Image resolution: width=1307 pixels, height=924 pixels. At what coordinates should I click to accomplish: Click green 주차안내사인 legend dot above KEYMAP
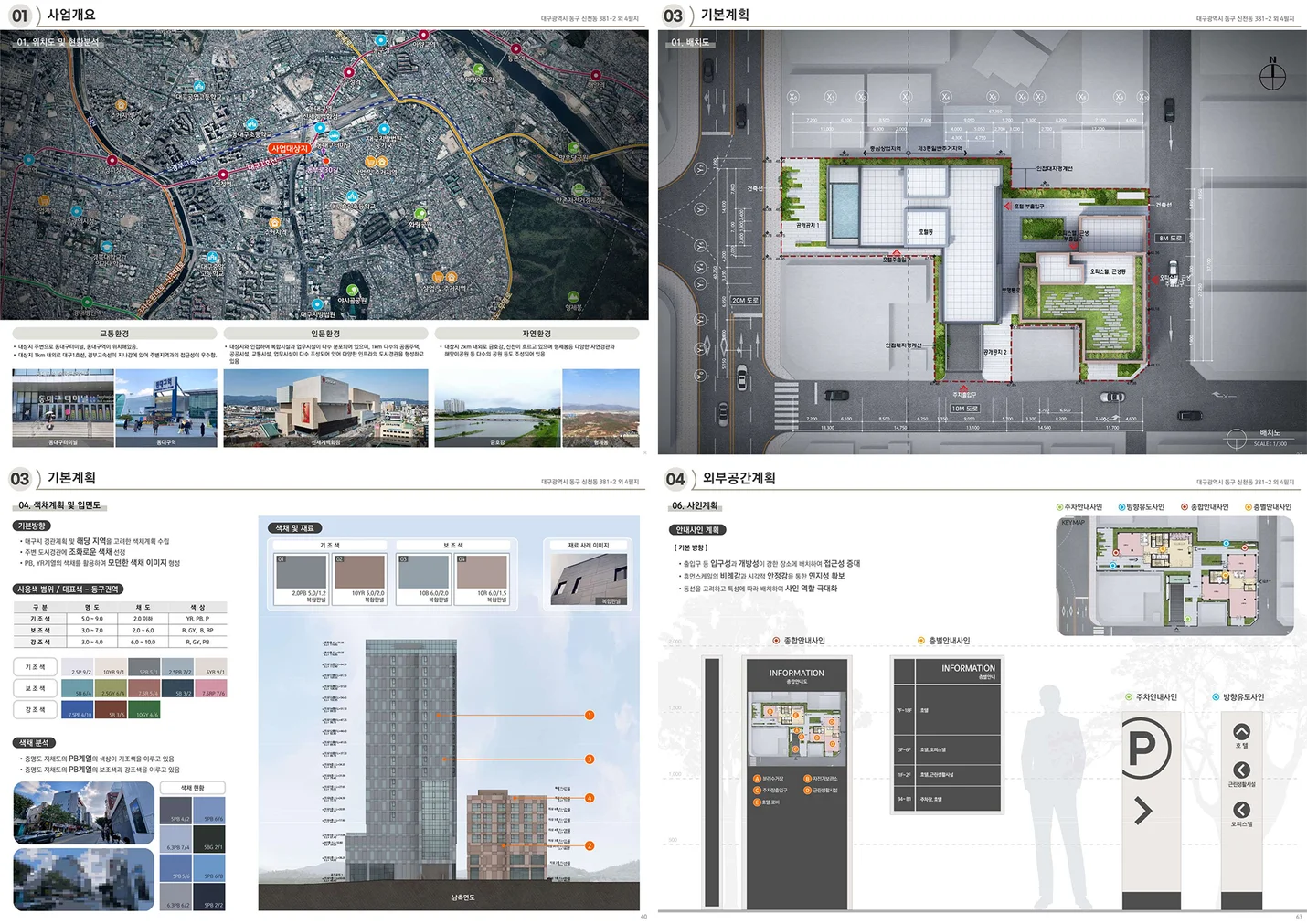(x=1059, y=507)
